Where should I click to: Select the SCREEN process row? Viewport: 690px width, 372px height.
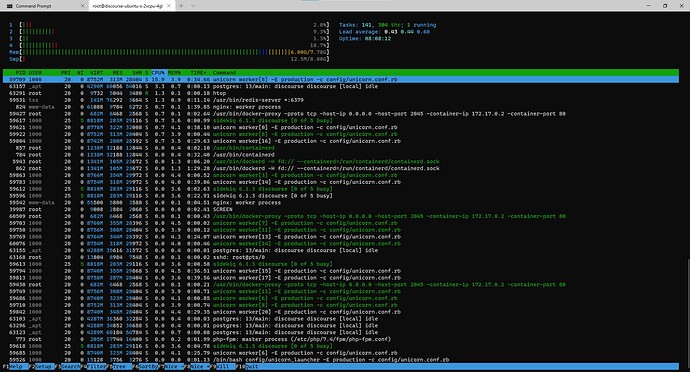coord(341,210)
